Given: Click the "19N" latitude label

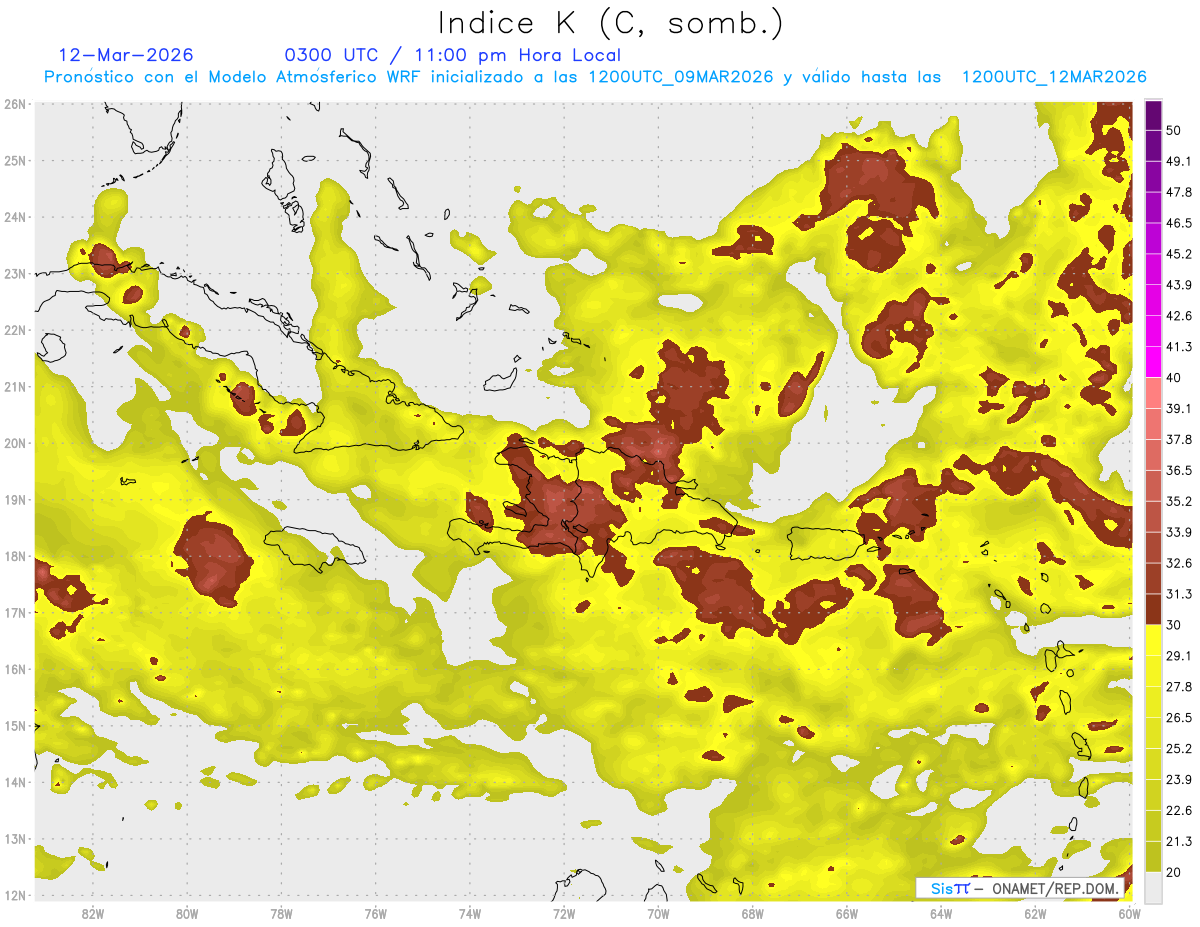Looking at the screenshot, I should [15, 500].
